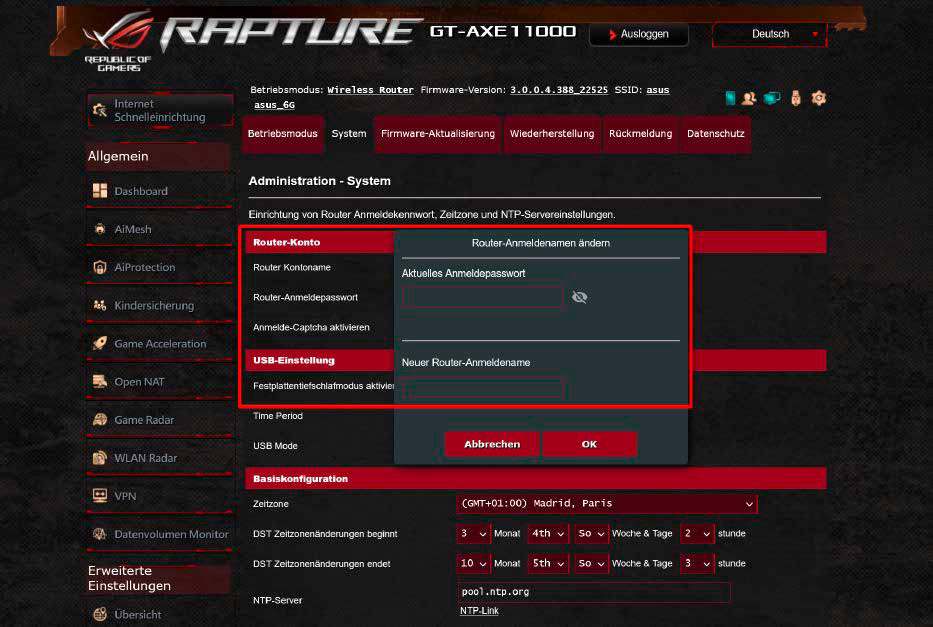
Task: Click the NTP-Server field pool.ntp.org
Action: pos(594,592)
